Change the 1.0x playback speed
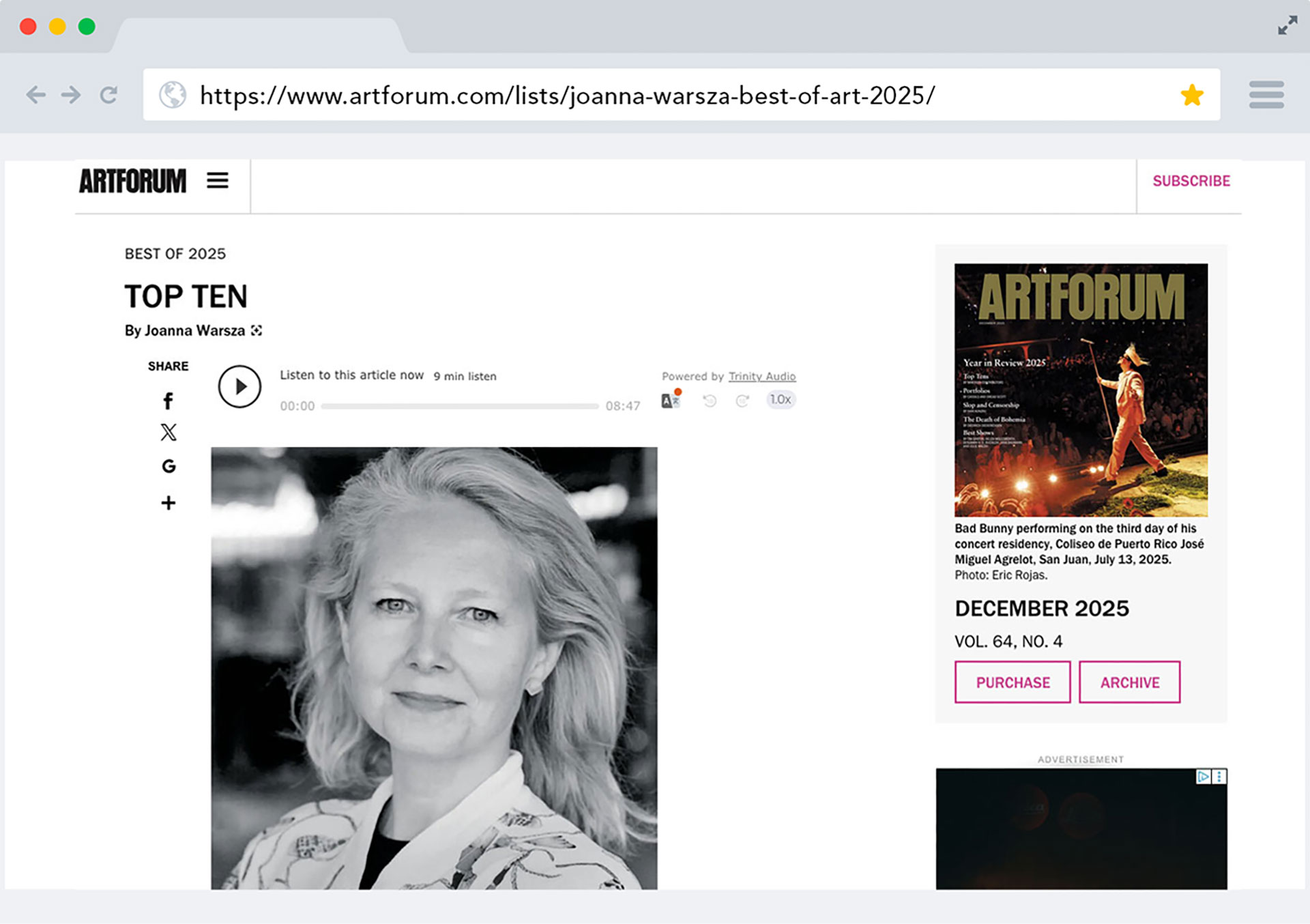The width and height of the screenshot is (1310, 924). pyautogui.click(x=781, y=400)
